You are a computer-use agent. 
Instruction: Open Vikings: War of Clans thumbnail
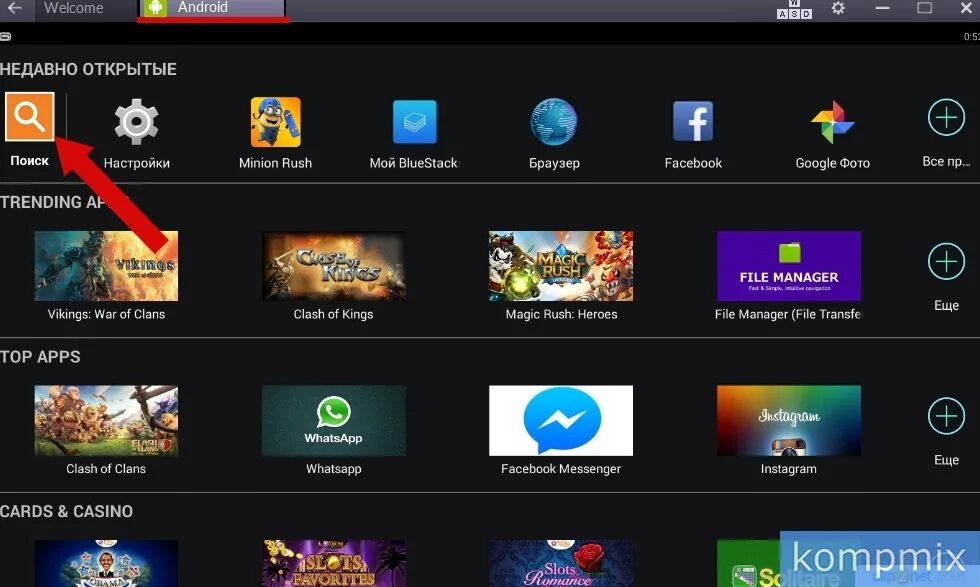click(x=106, y=266)
